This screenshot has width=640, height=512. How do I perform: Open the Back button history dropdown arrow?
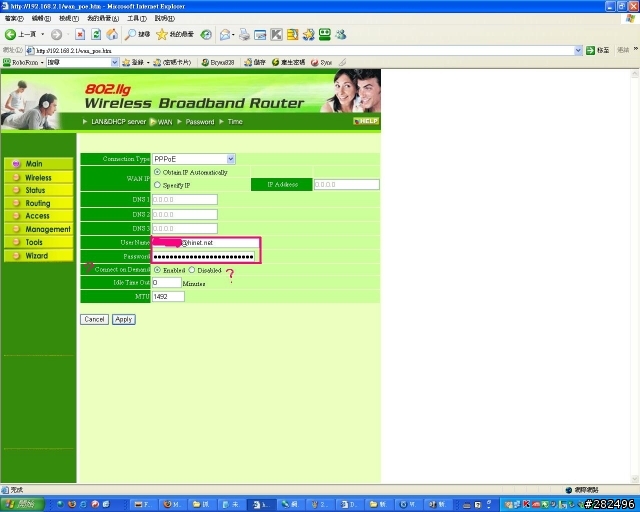(x=42, y=35)
